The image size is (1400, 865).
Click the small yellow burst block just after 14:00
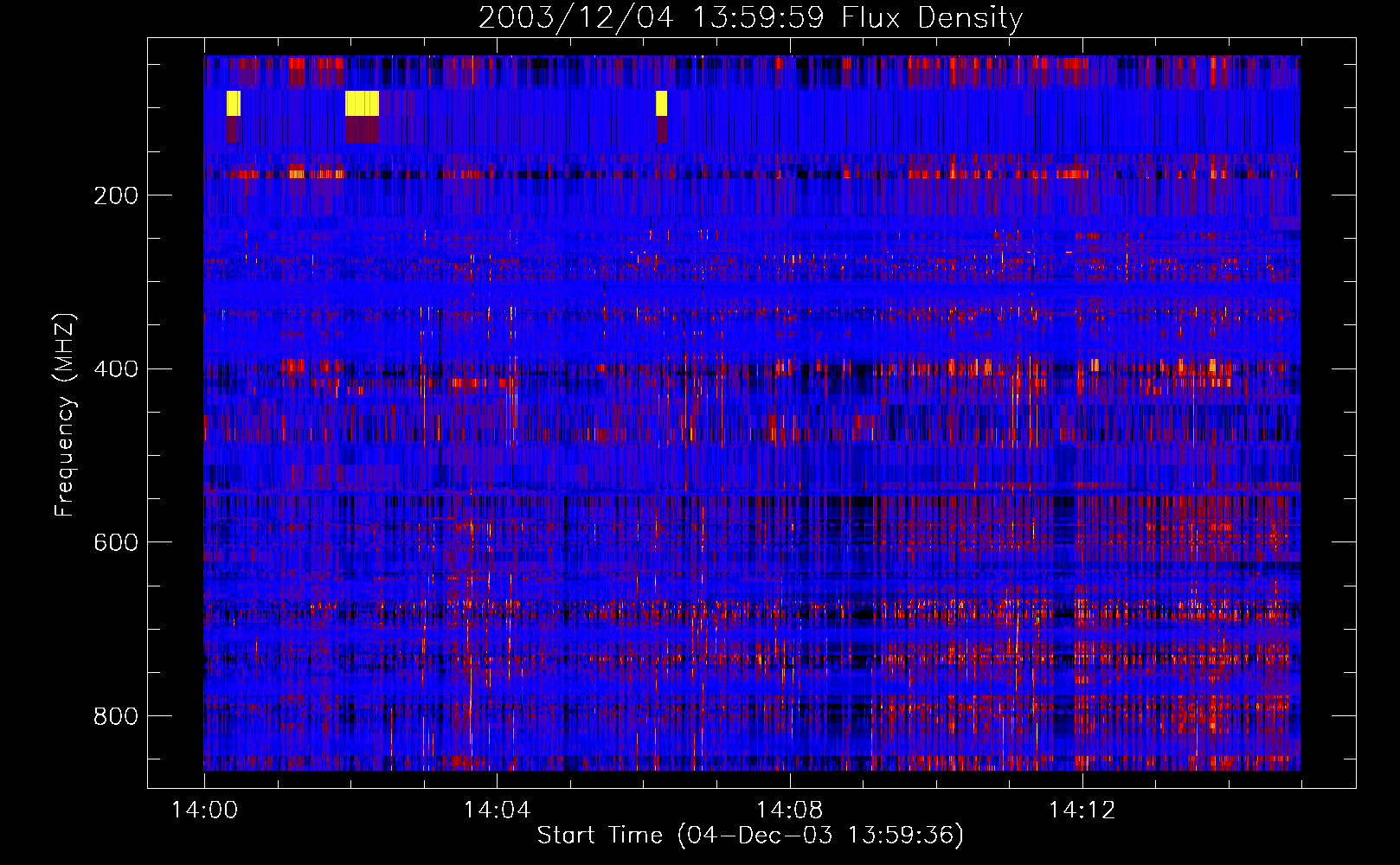[x=233, y=103]
